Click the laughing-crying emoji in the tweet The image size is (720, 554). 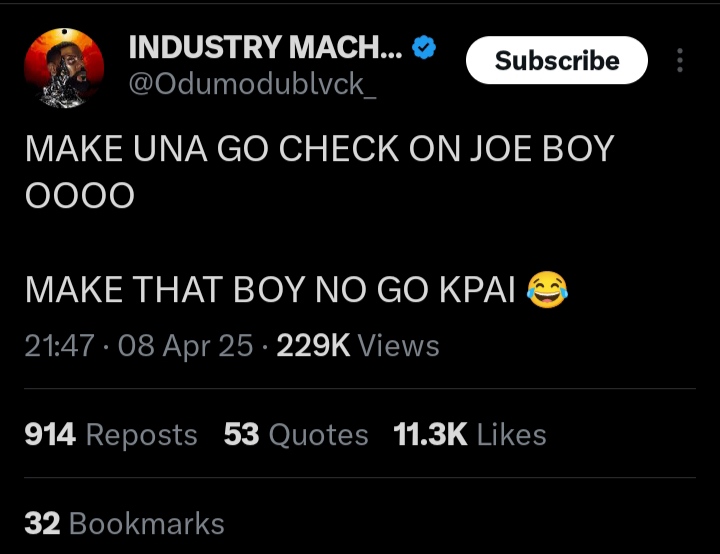coord(545,291)
